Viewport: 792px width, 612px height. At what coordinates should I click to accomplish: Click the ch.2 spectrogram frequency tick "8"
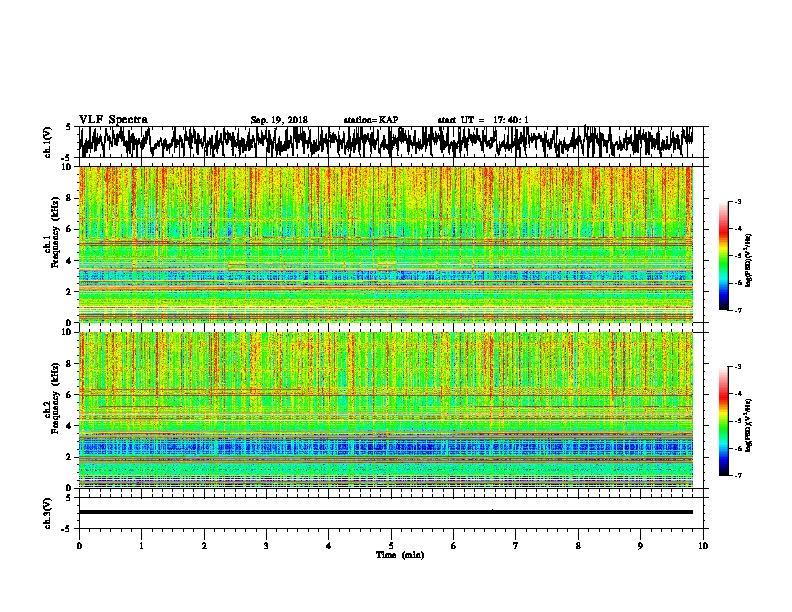point(70,364)
